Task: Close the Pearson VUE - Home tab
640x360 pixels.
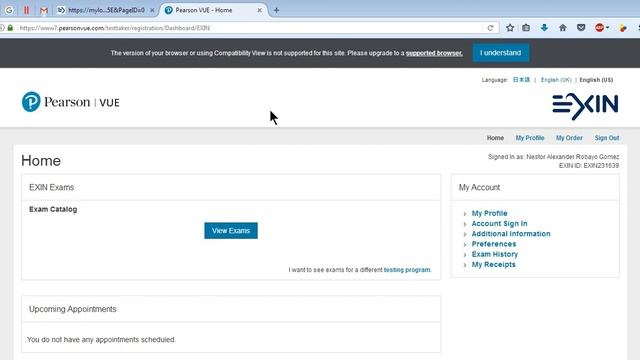Action: (x=260, y=10)
